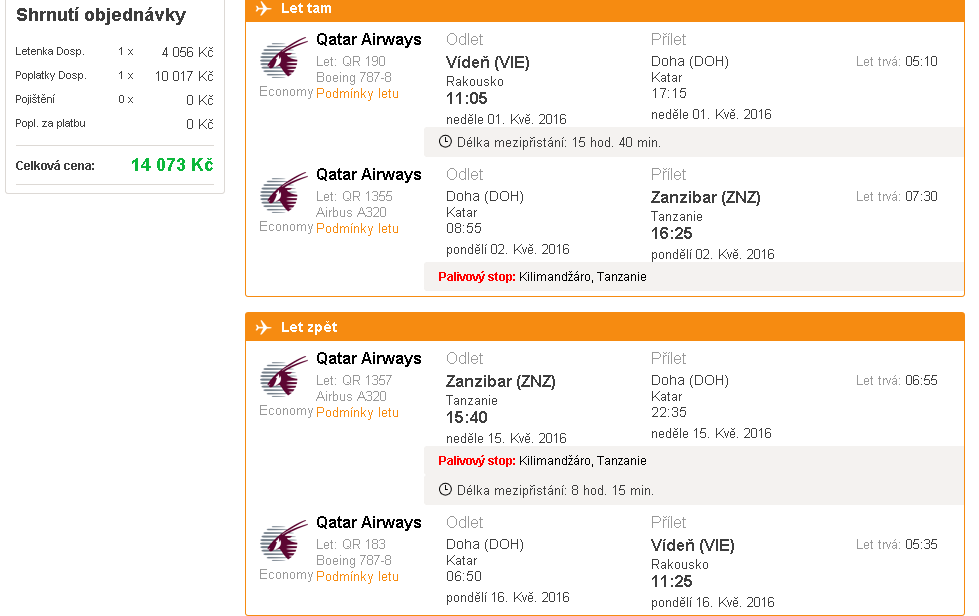Click the Zanzibar (ZNZ) arrival destination
The image size is (979, 616).
(x=706, y=197)
